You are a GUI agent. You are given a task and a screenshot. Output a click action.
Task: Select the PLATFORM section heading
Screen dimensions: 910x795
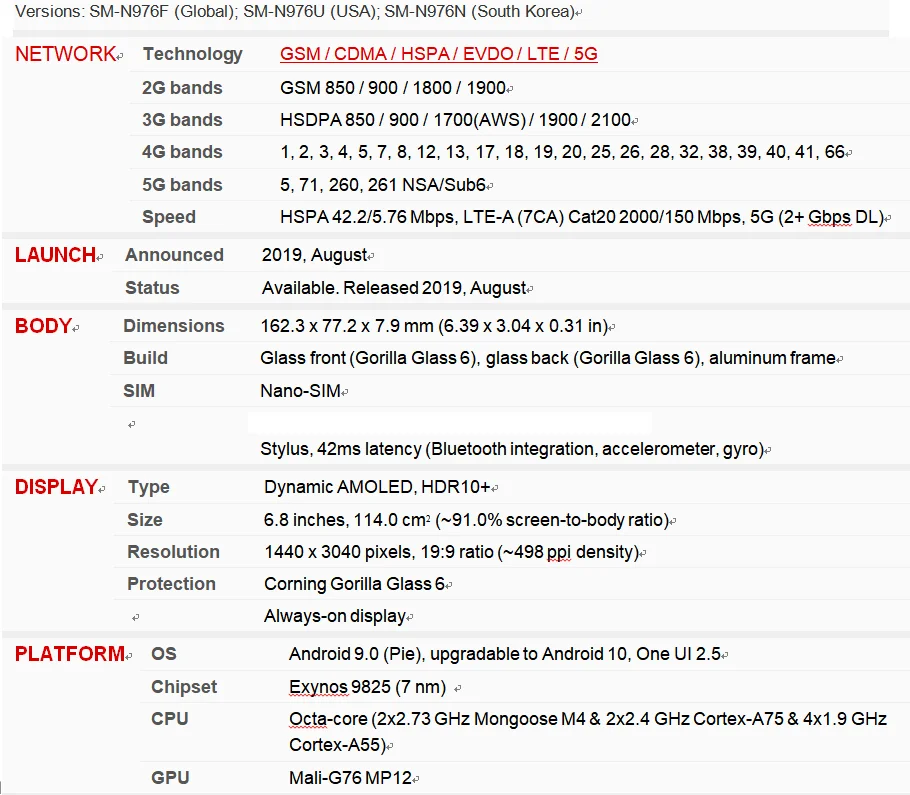(x=70, y=653)
